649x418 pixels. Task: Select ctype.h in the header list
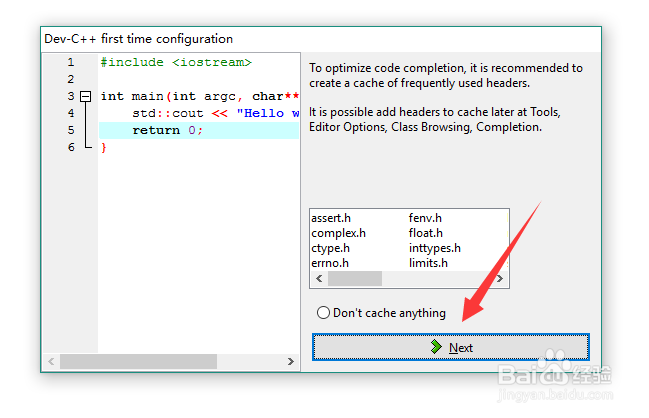click(x=330, y=248)
